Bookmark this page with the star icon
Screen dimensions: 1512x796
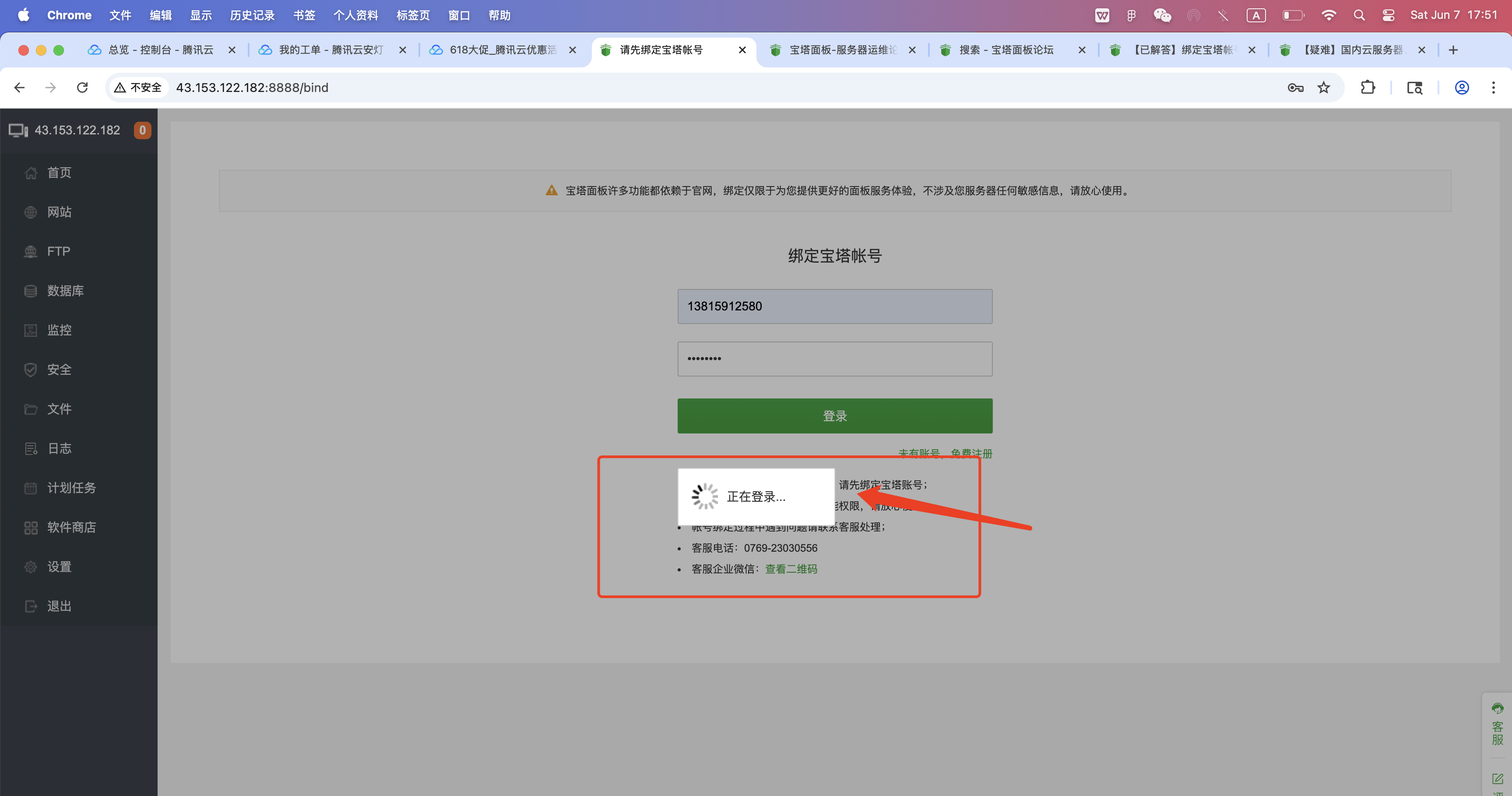[1324, 88]
